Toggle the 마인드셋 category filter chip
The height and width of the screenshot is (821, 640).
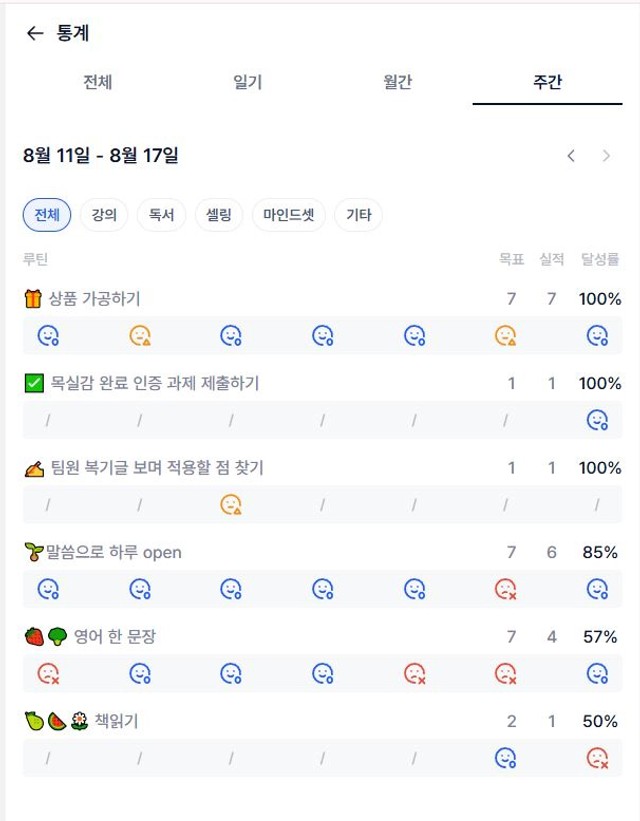tap(289, 215)
